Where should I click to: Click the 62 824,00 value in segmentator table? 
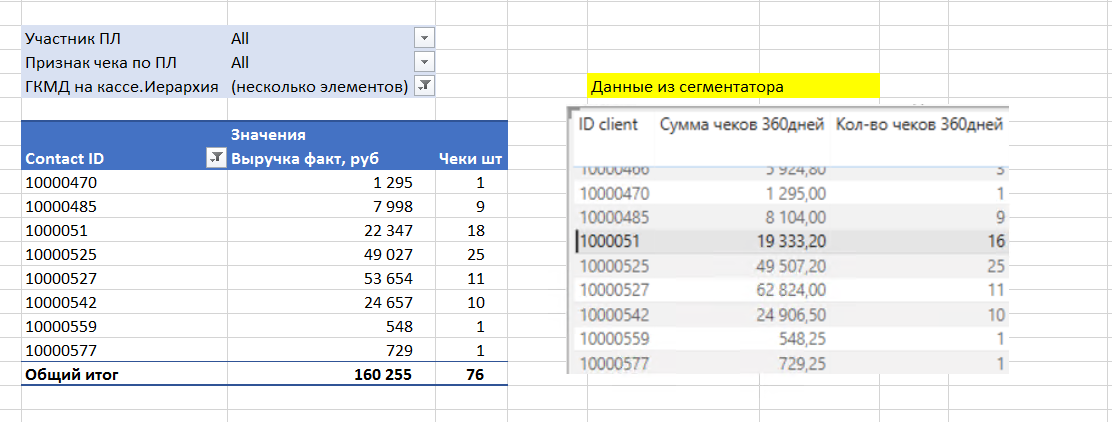(x=789, y=291)
